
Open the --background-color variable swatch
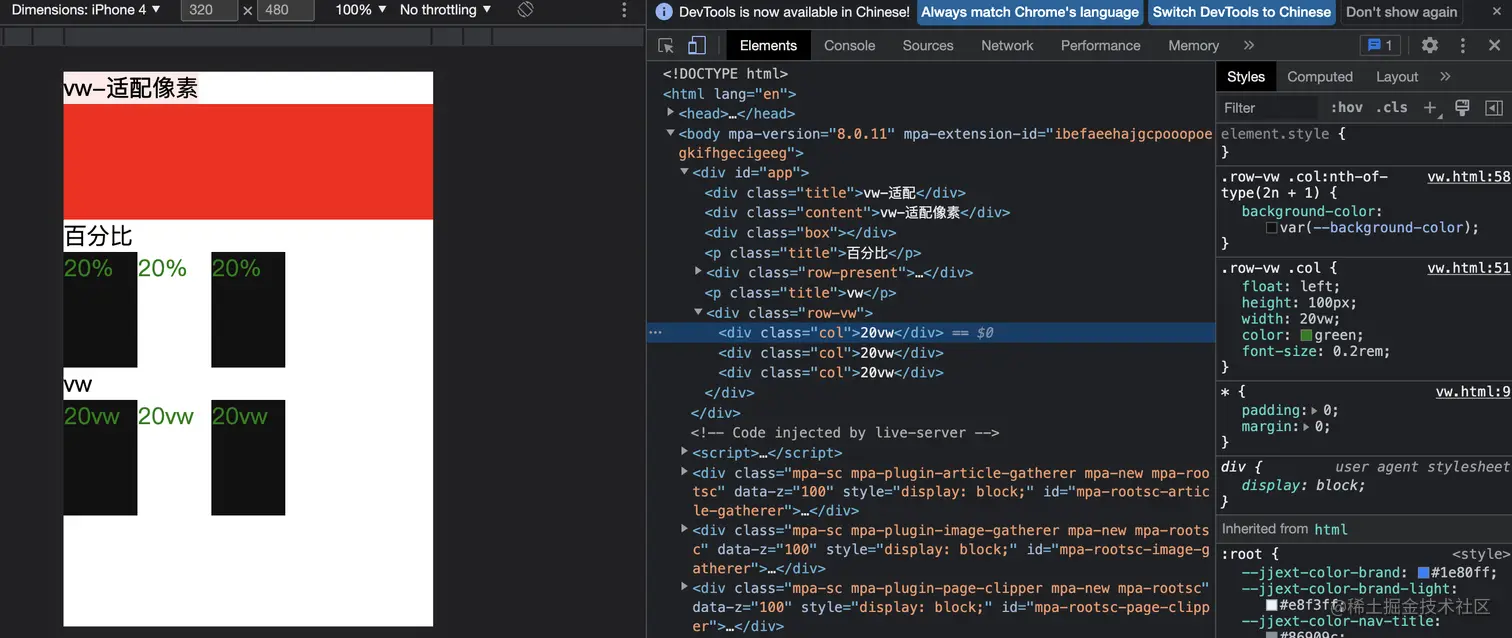(1272, 228)
